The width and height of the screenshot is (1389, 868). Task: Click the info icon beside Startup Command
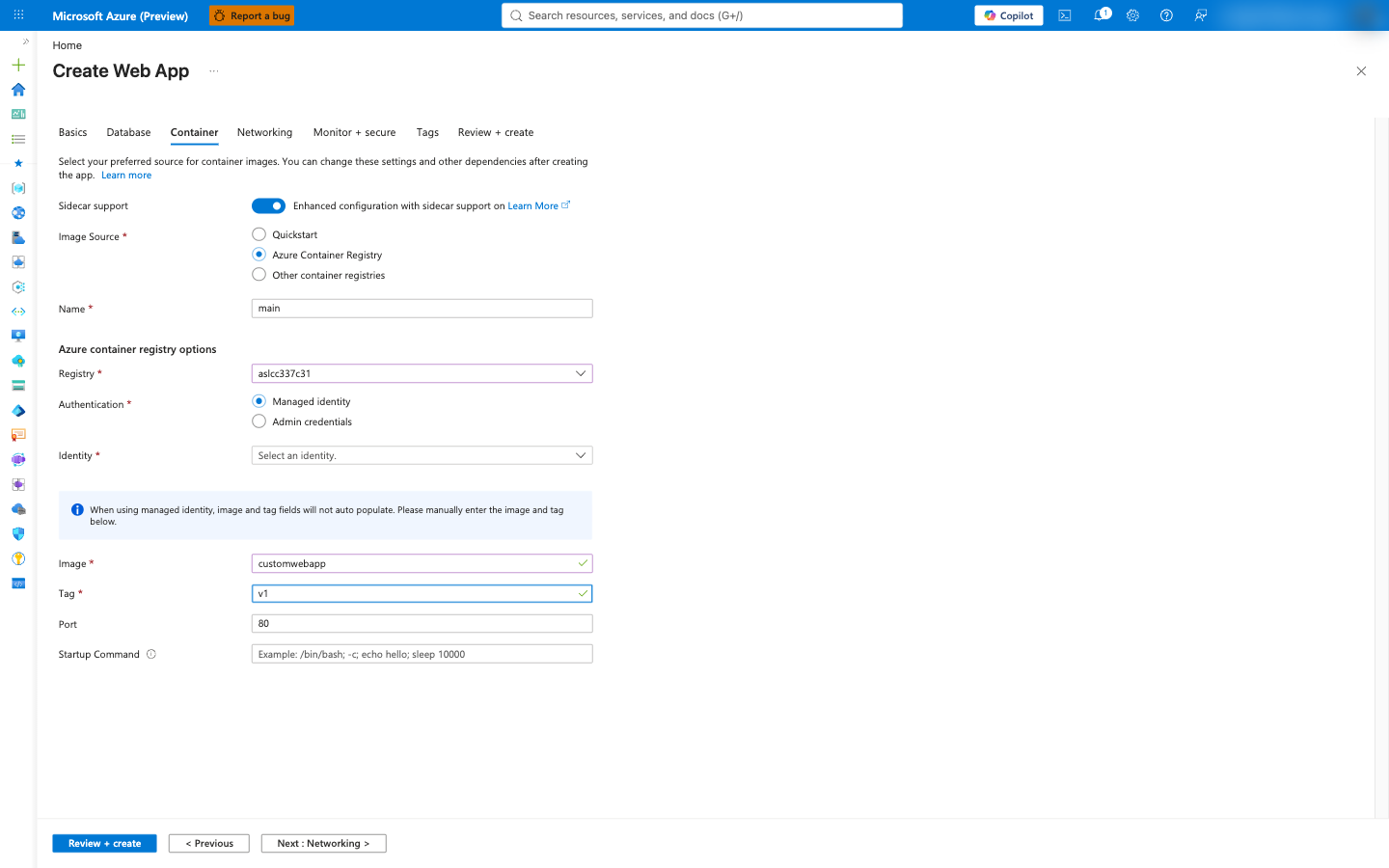151,654
